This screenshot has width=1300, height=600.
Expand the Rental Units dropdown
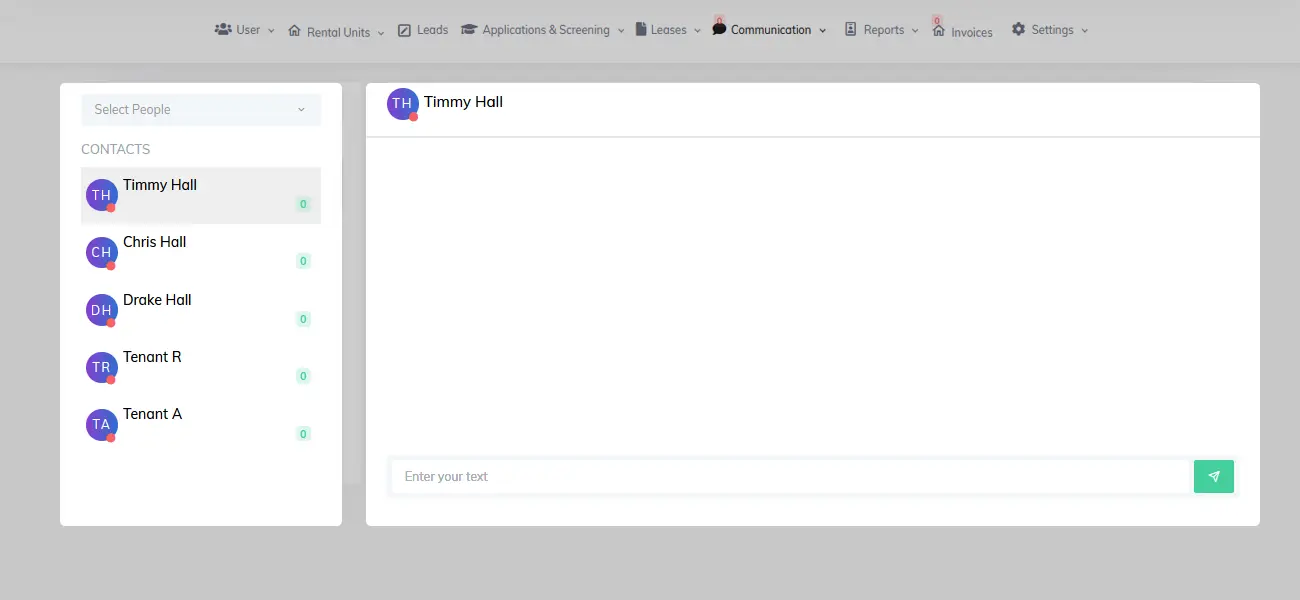(x=337, y=32)
